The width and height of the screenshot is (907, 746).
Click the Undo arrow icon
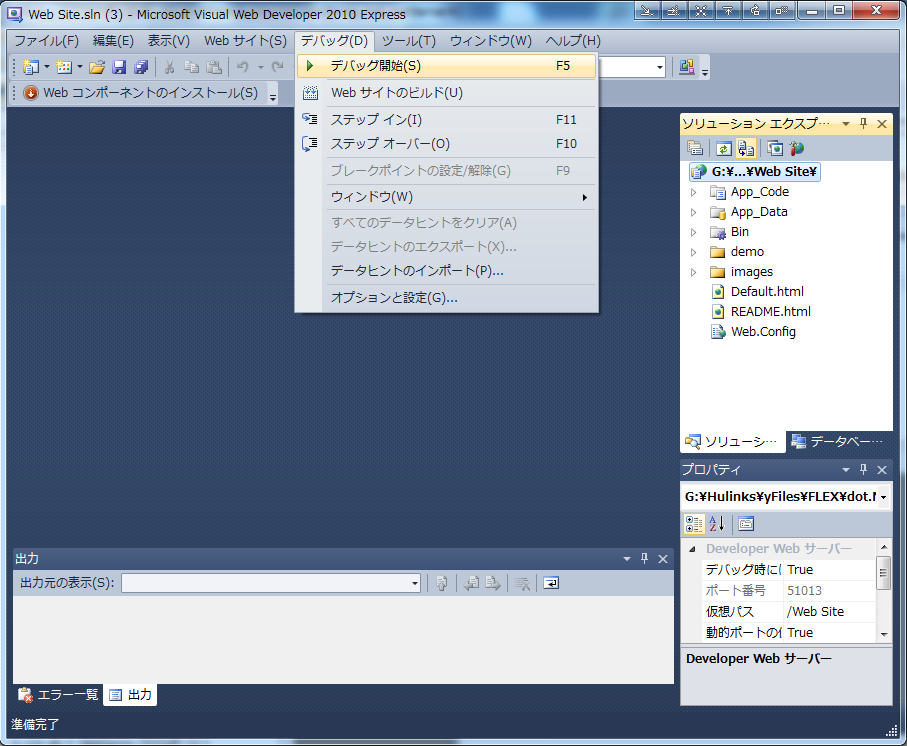(242, 67)
